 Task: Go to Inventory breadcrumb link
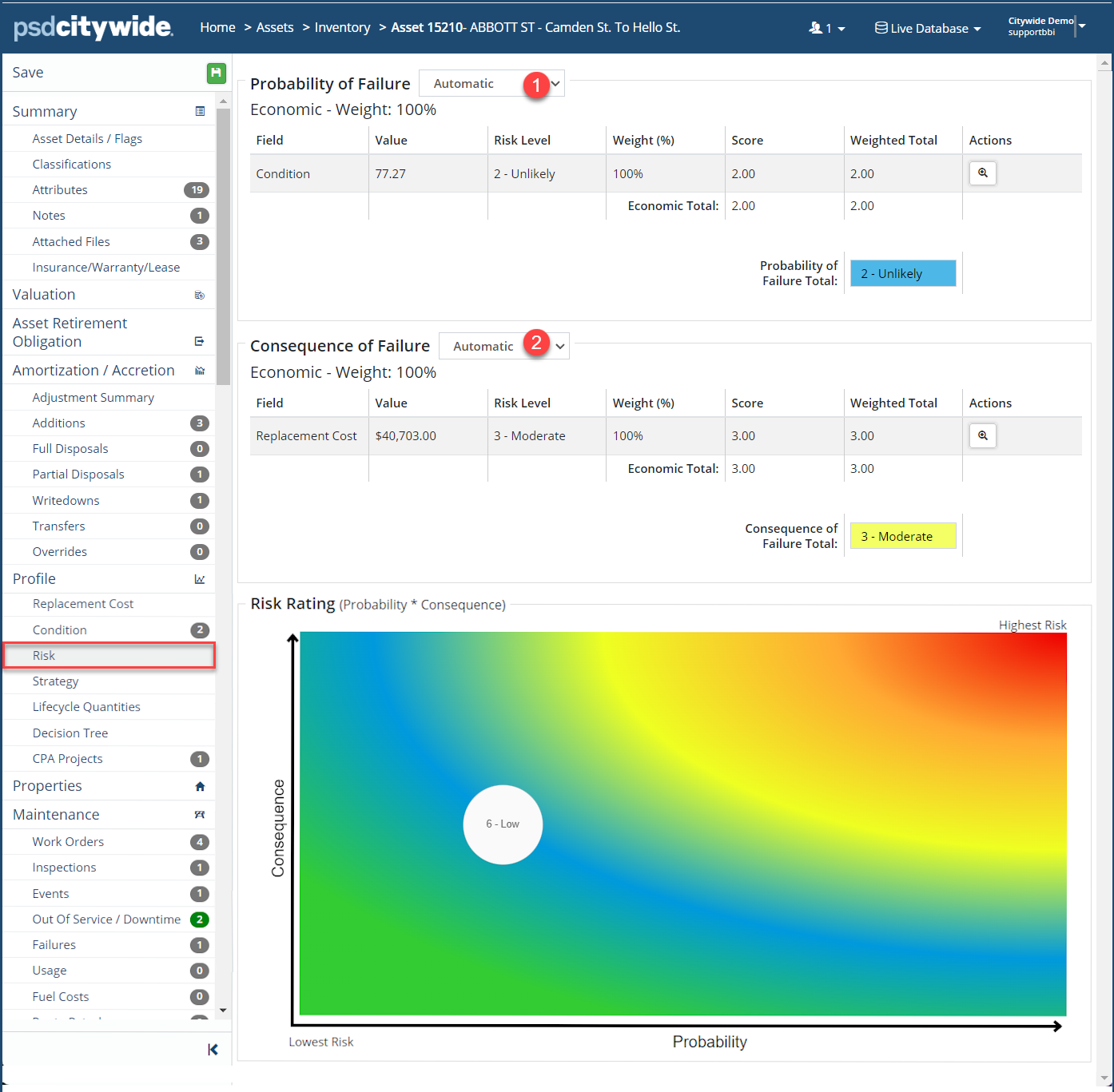342,28
